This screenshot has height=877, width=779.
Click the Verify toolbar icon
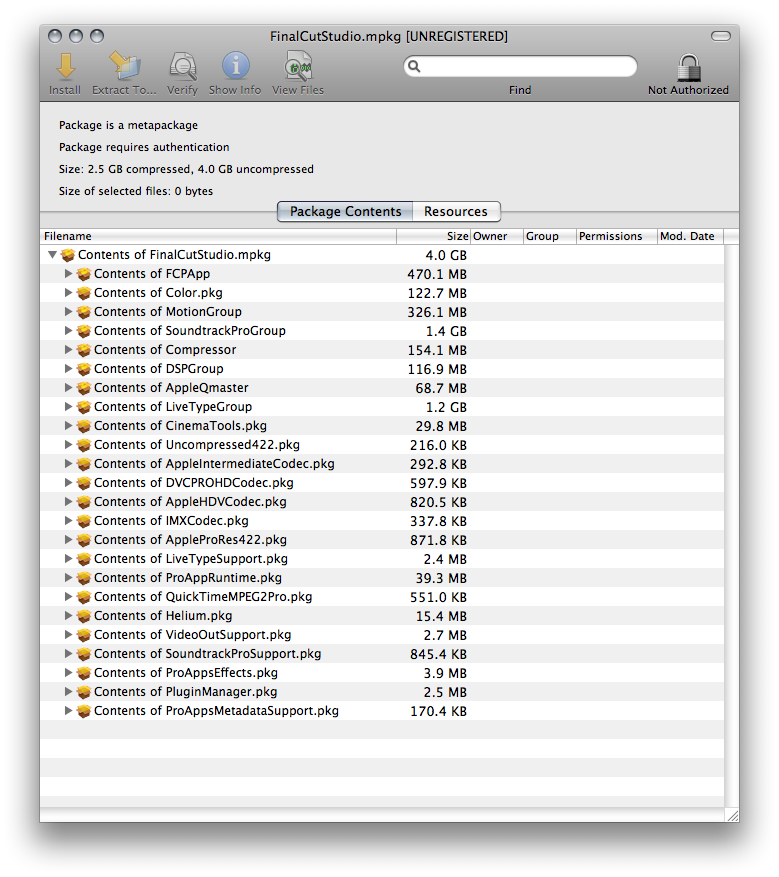pyautogui.click(x=183, y=67)
